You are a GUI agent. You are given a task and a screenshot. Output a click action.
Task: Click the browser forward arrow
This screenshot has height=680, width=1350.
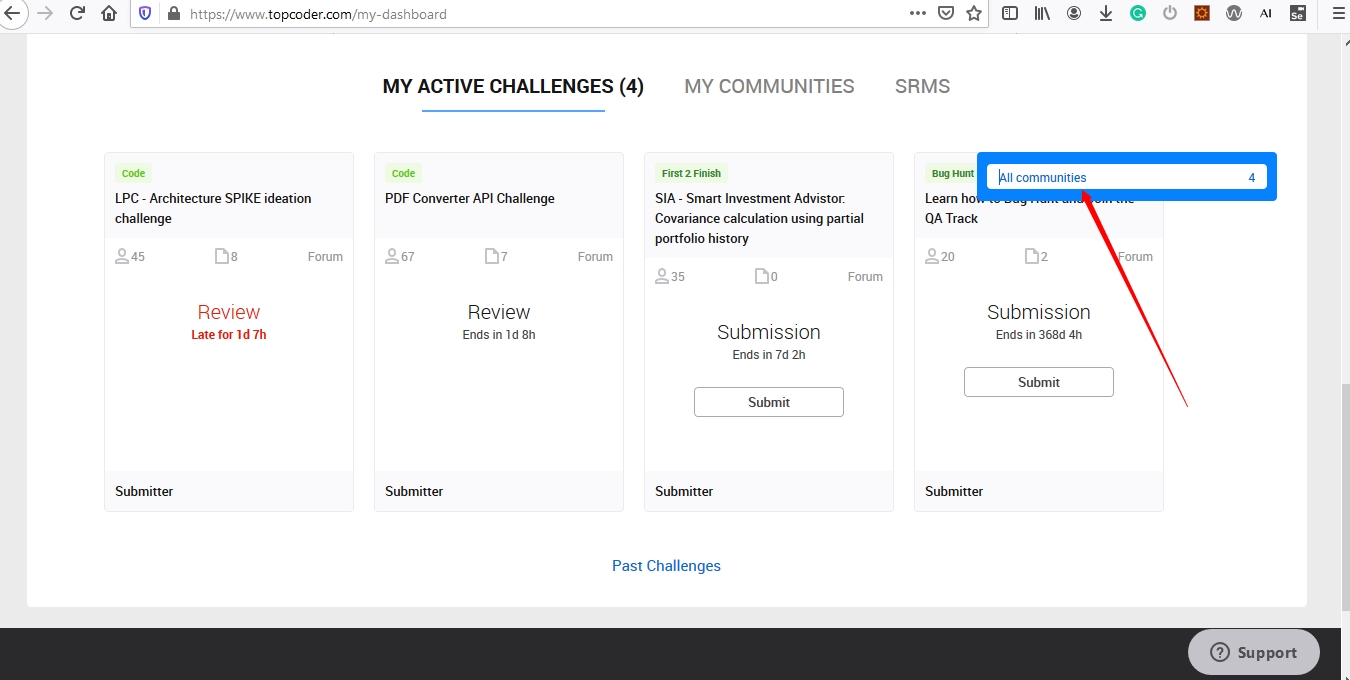click(45, 14)
